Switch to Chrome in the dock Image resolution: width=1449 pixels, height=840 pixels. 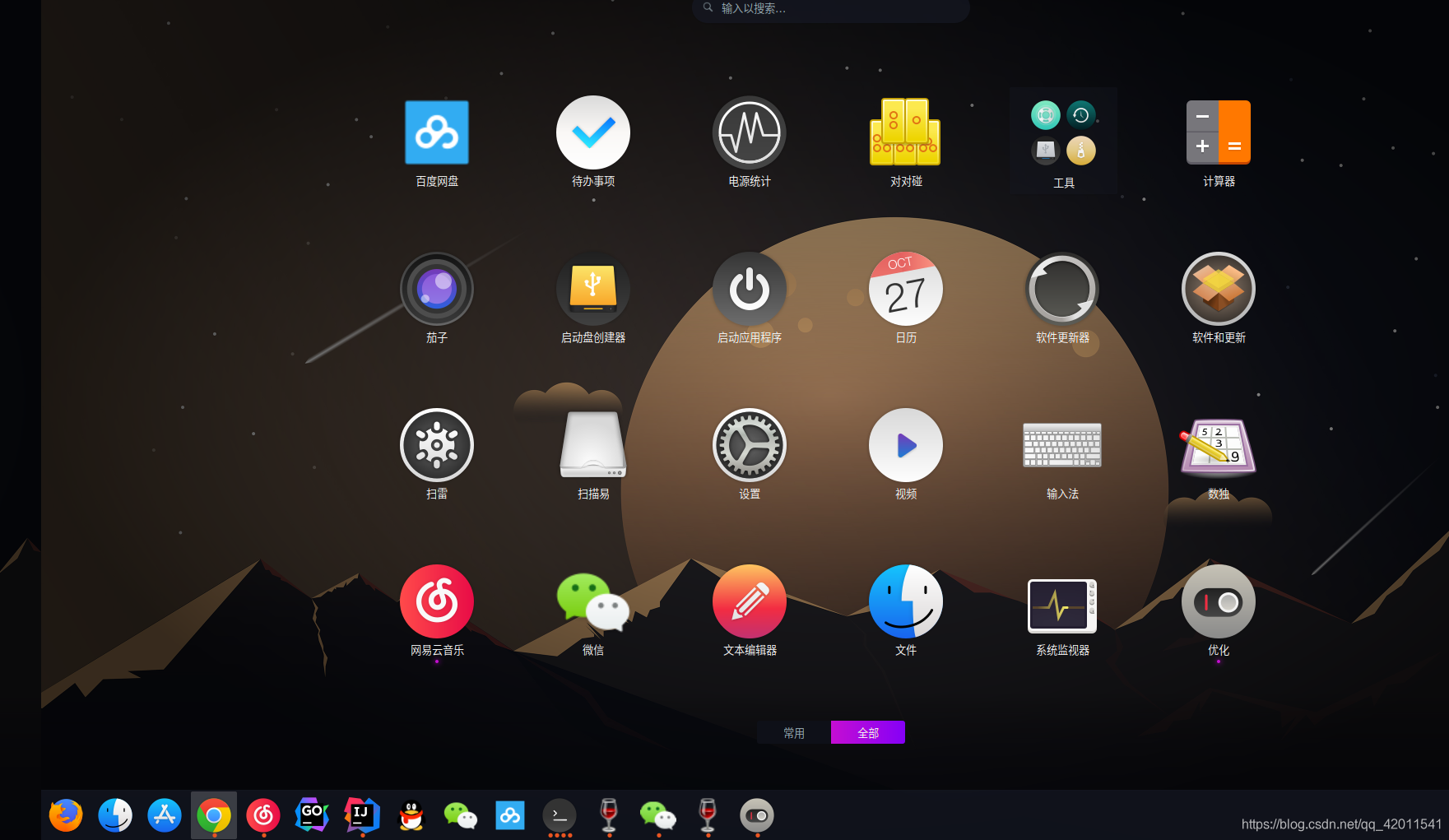pyautogui.click(x=214, y=815)
